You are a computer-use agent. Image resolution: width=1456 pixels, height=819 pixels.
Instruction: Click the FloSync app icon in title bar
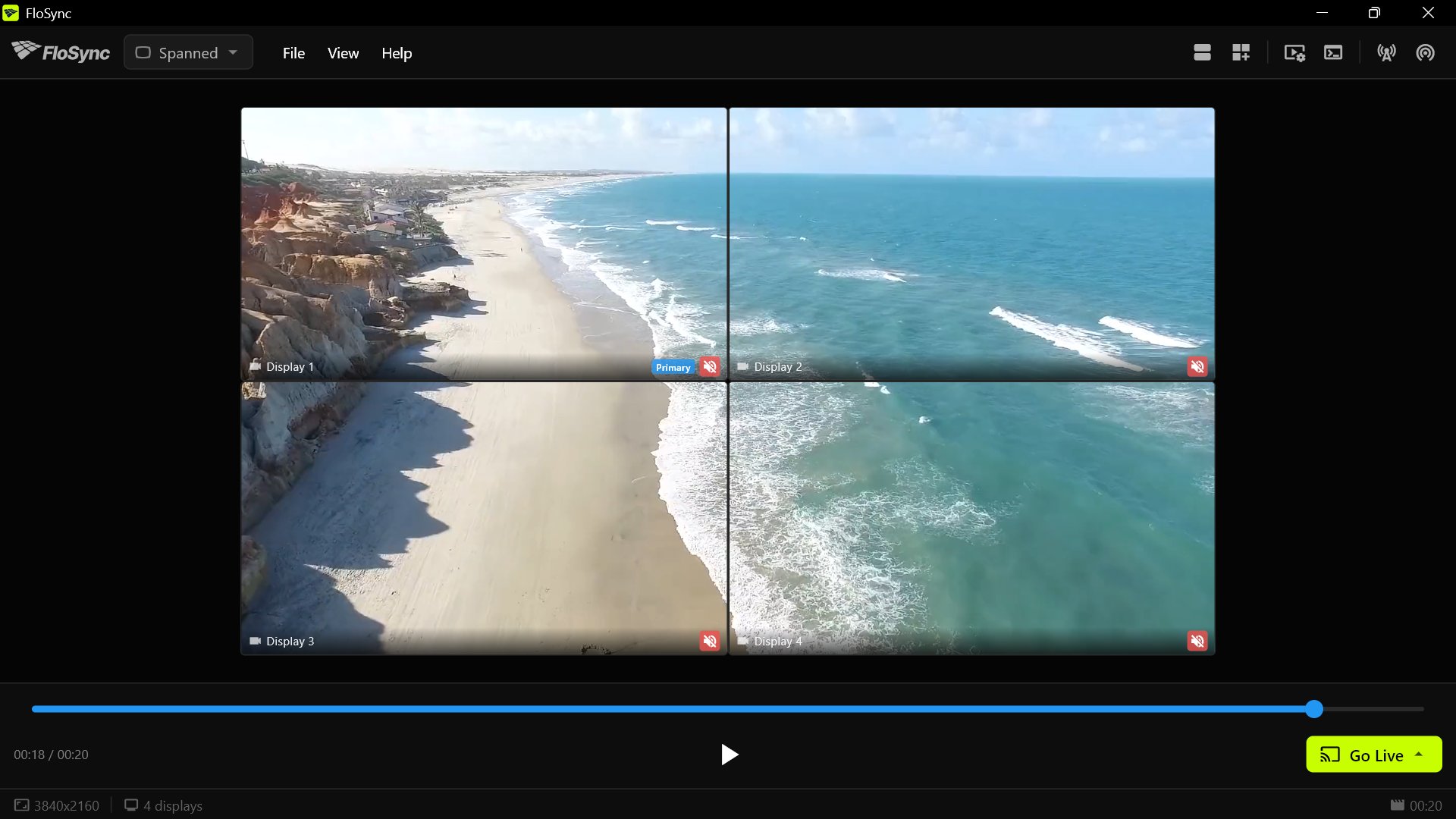(11, 13)
